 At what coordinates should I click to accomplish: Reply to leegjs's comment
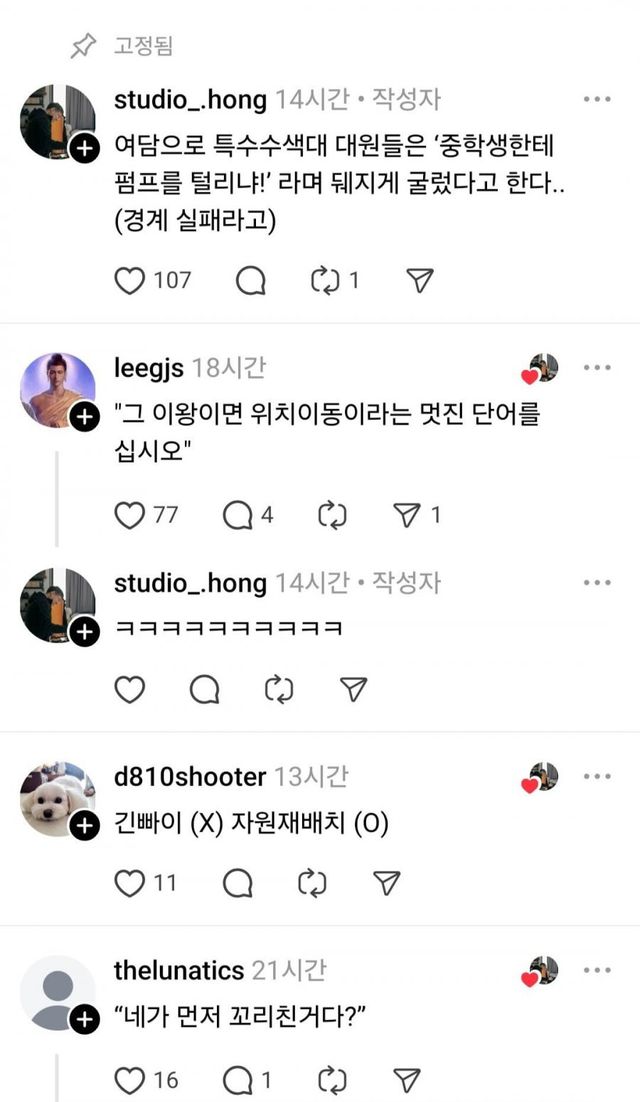[x=238, y=515]
